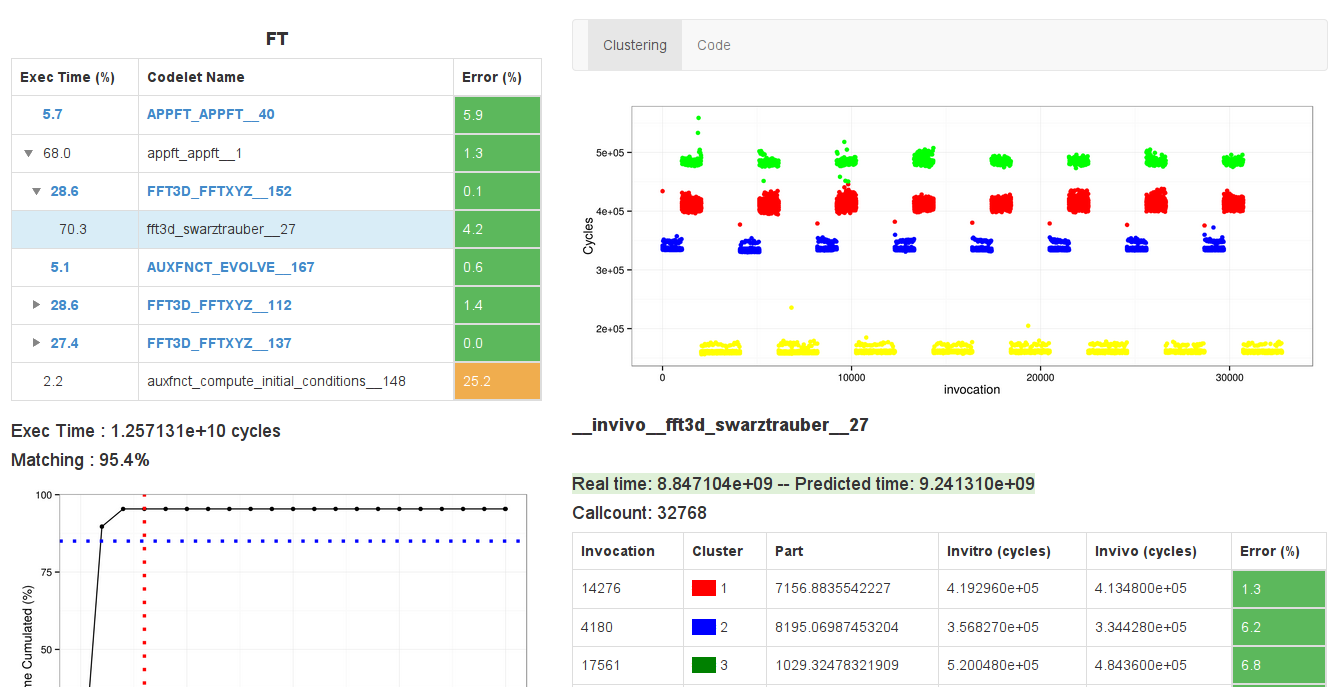Click exec time value 5.1
Screen dimensions: 1330x687
pos(60,267)
